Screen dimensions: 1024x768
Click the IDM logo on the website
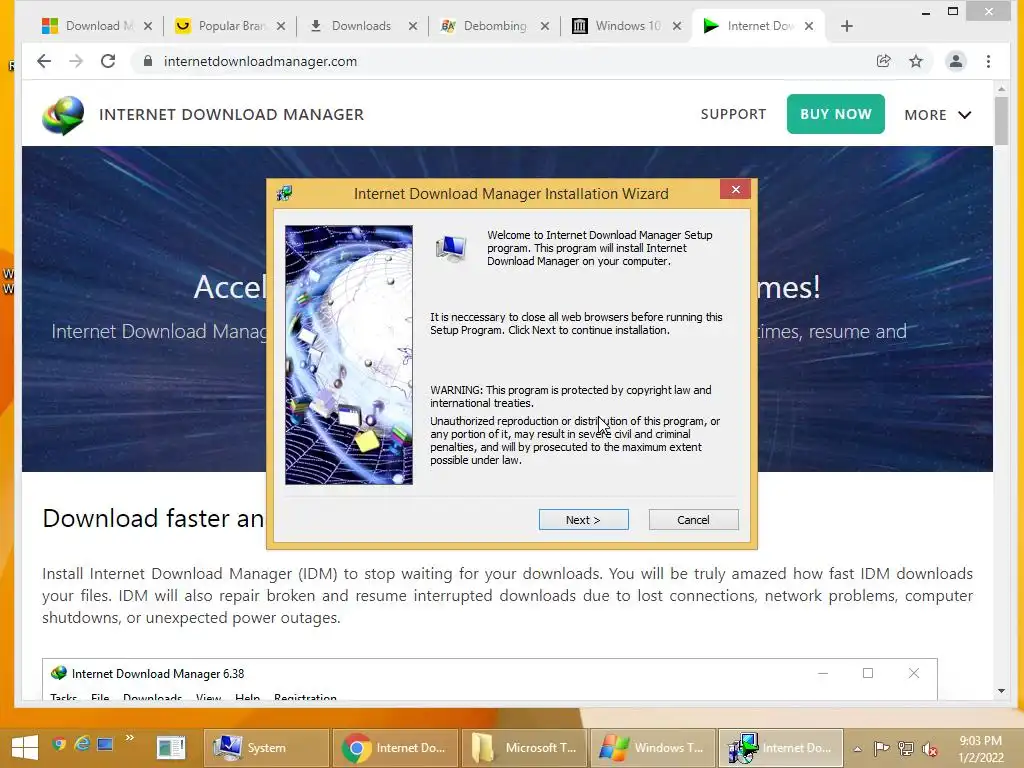click(x=63, y=115)
